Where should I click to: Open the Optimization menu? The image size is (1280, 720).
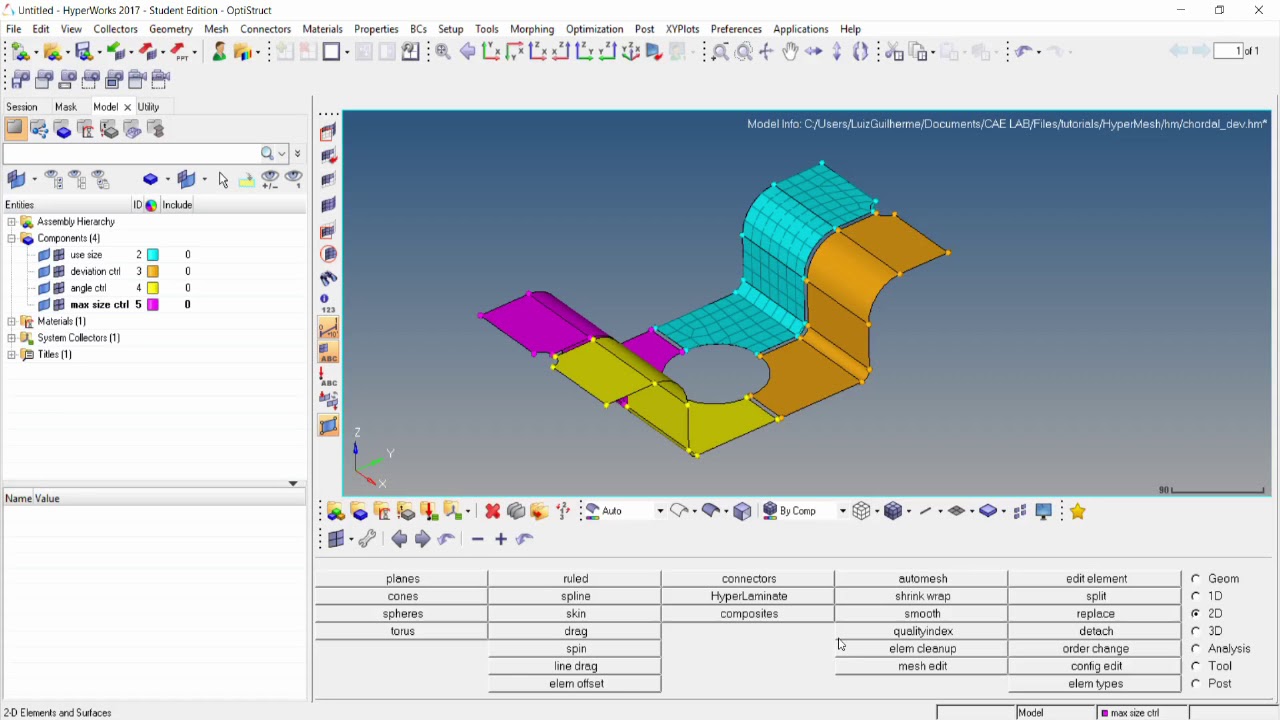594,29
